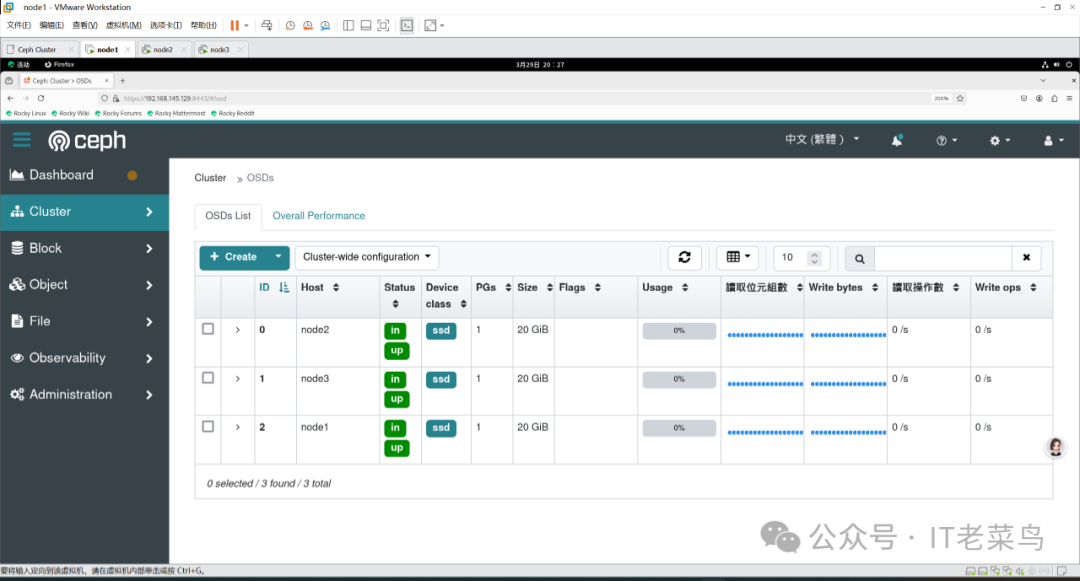
Task: Select the checkbox for OSD 0 node2
Action: (x=208, y=329)
